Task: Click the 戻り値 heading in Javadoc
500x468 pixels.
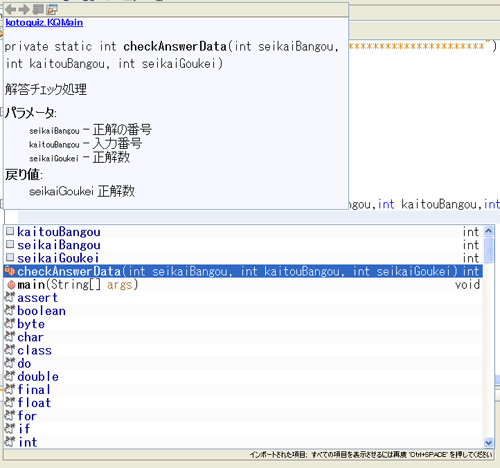Action: pyautogui.click(x=24, y=174)
